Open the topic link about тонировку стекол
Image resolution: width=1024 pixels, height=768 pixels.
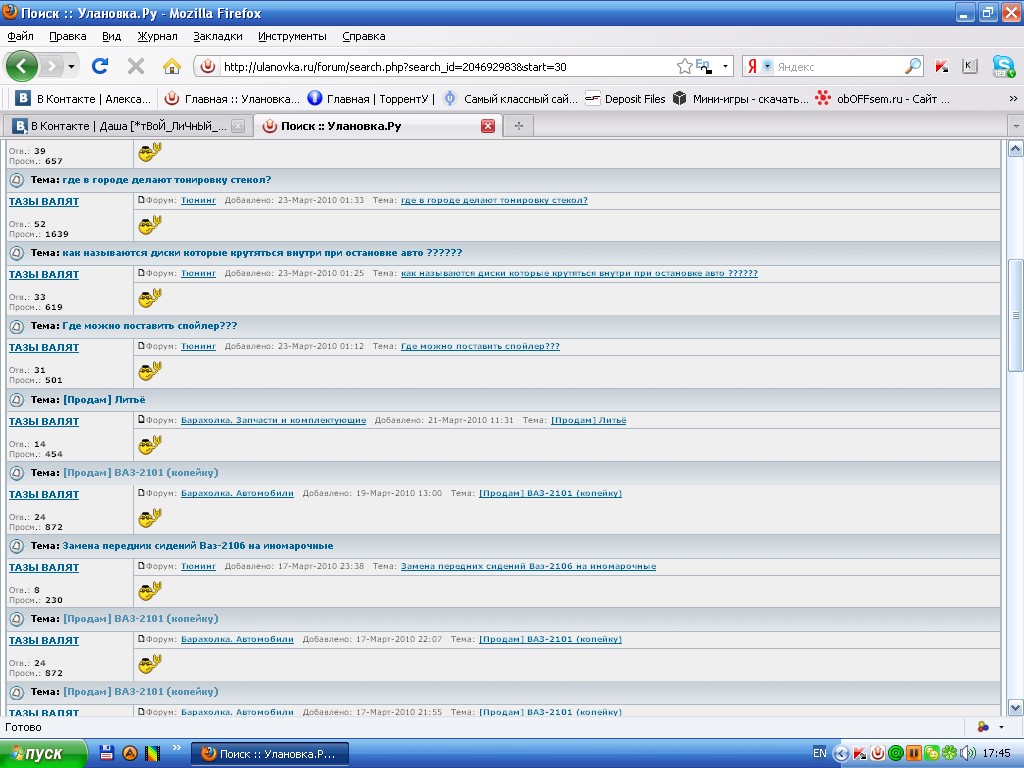click(x=494, y=200)
